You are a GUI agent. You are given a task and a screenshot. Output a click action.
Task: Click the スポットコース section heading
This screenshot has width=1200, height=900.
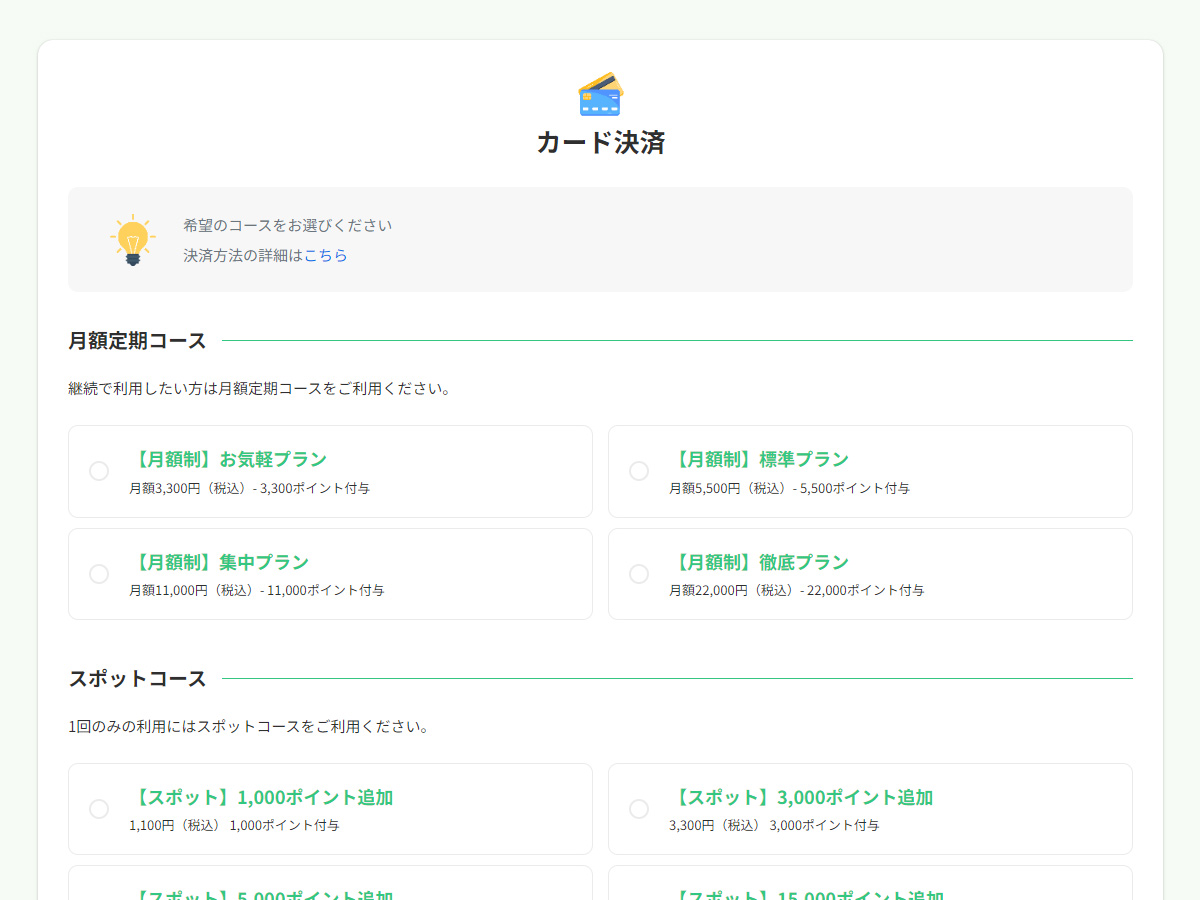coord(135,677)
